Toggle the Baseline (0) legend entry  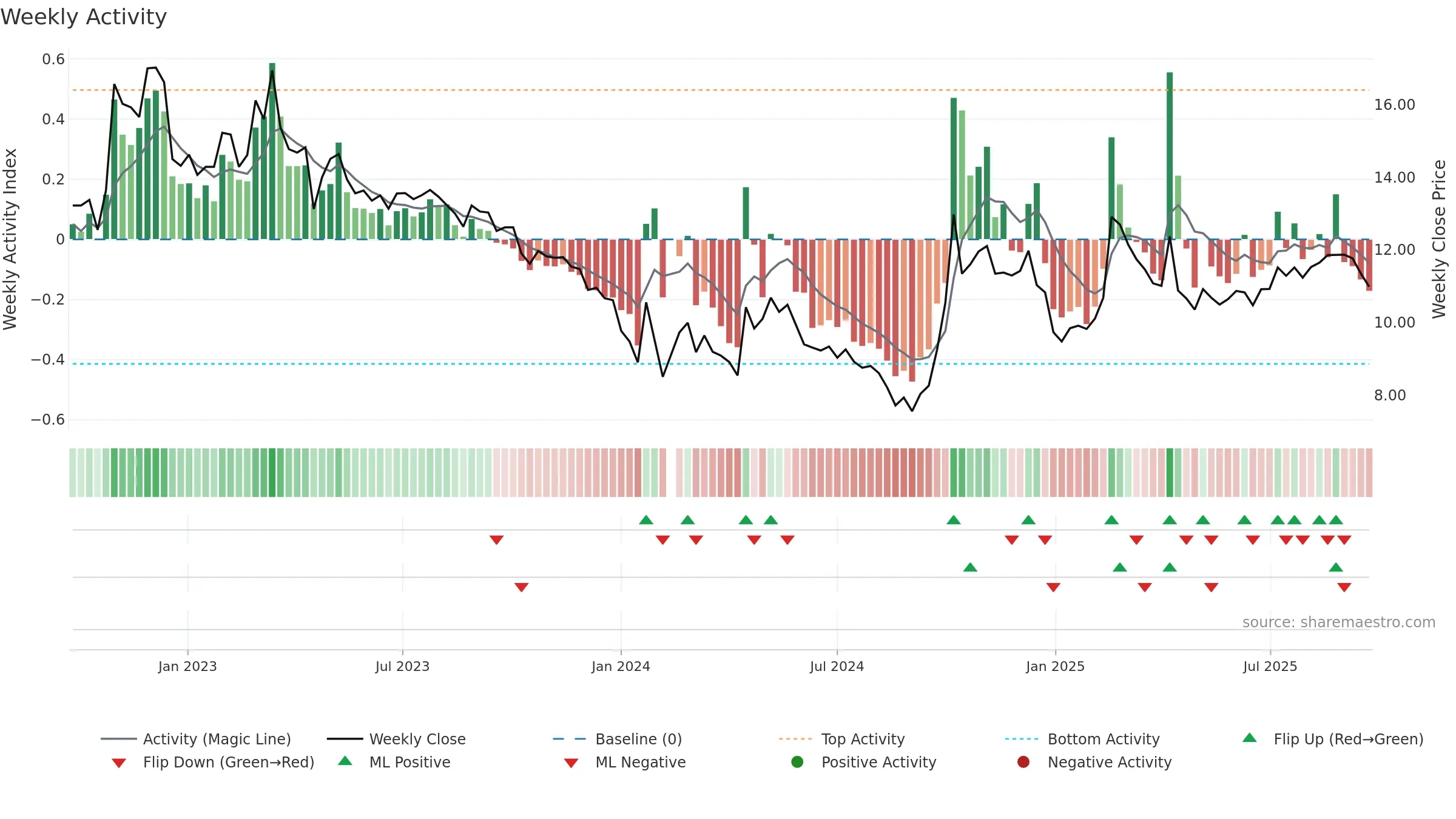coord(618,739)
